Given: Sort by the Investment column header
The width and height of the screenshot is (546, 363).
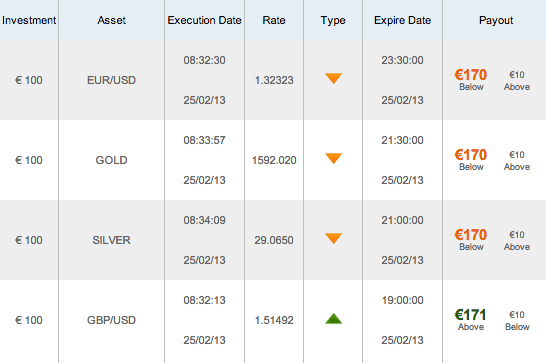Looking at the screenshot, I should pos(29,20).
